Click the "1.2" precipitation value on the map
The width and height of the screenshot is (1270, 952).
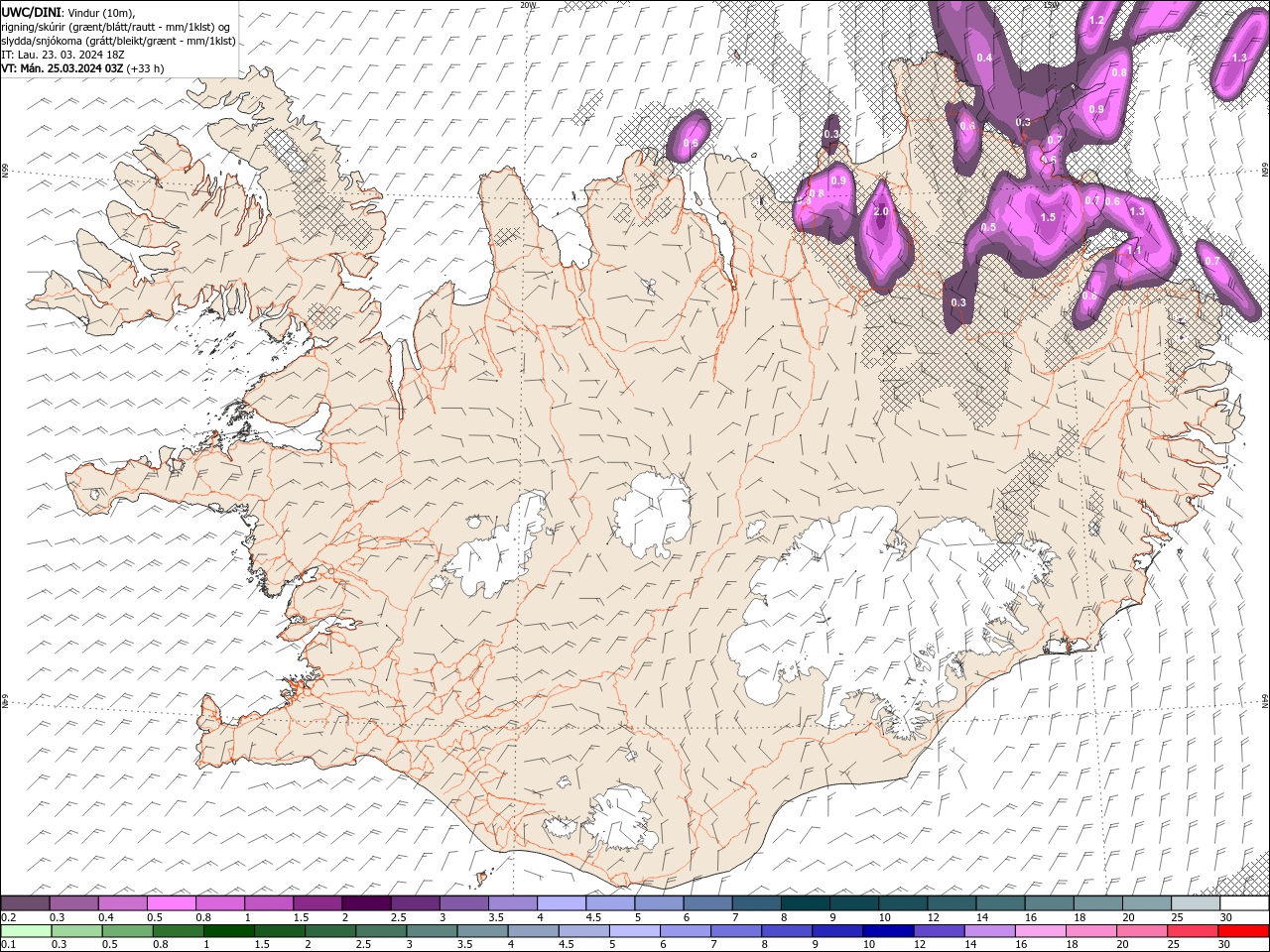click(1096, 20)
